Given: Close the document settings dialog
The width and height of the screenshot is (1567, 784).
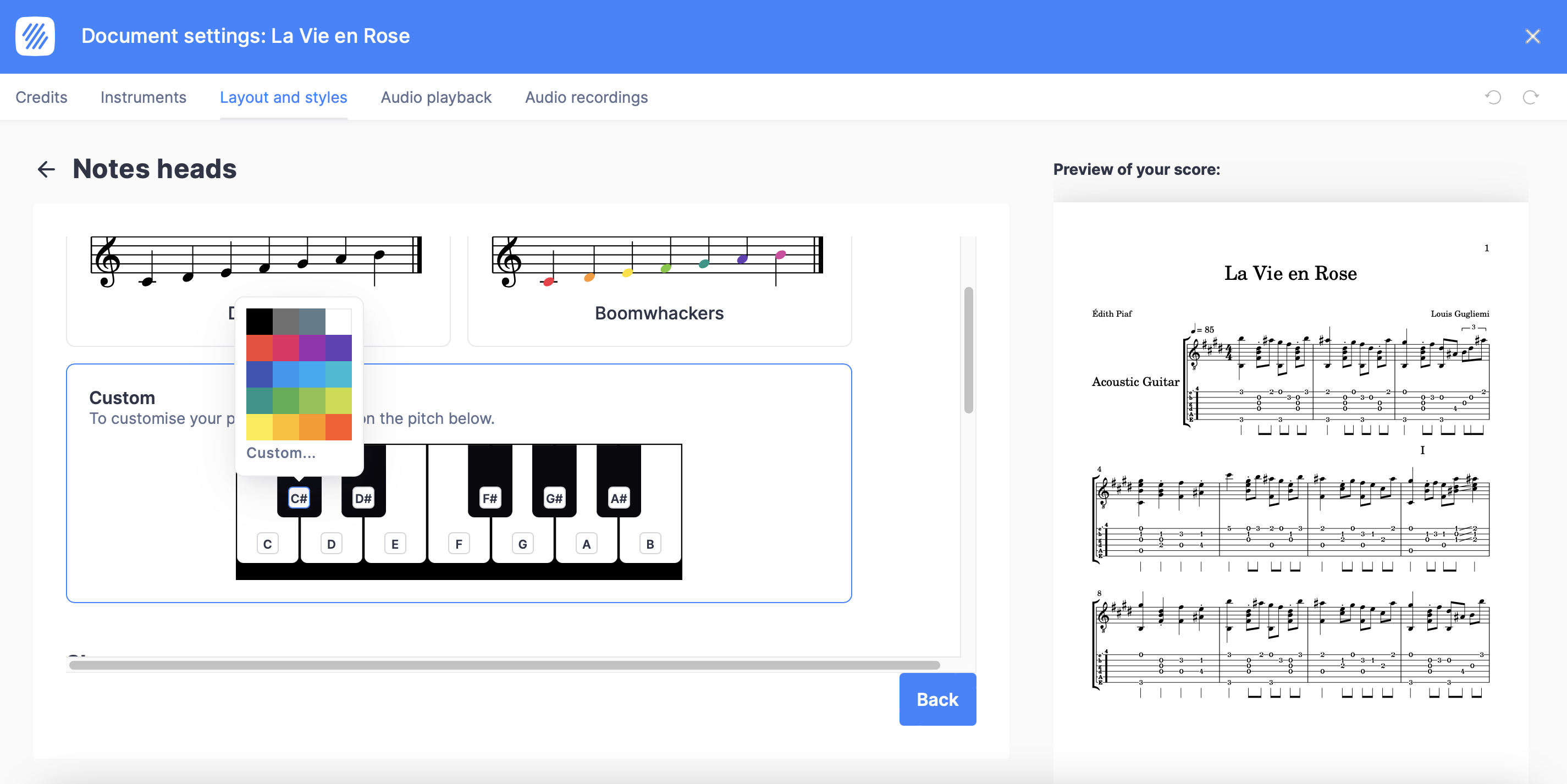Looking at the screenshot, I should click(1532, 36).
